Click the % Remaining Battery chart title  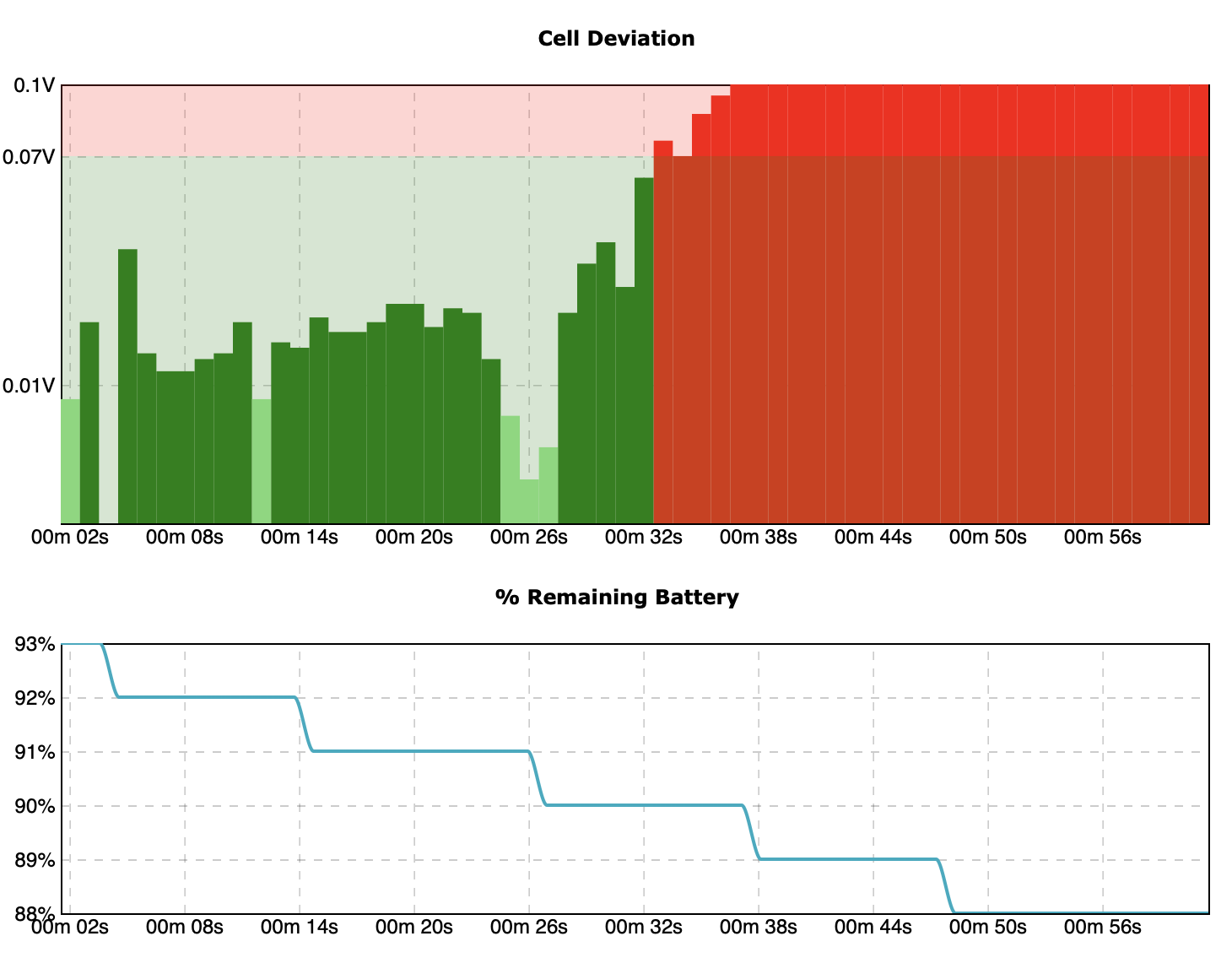click(616, 598)
